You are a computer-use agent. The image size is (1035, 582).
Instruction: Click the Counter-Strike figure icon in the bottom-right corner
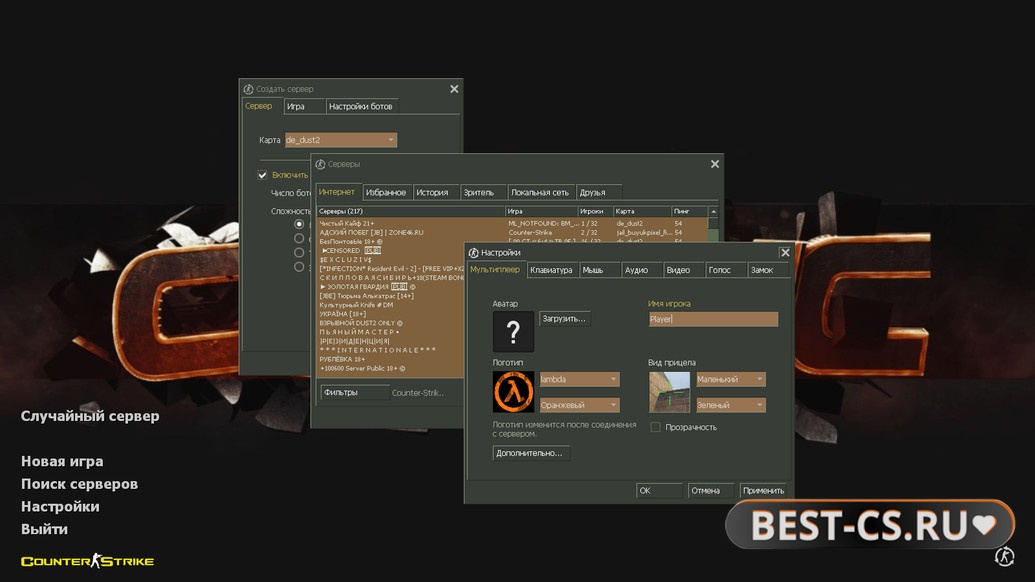click(1005, 556)
